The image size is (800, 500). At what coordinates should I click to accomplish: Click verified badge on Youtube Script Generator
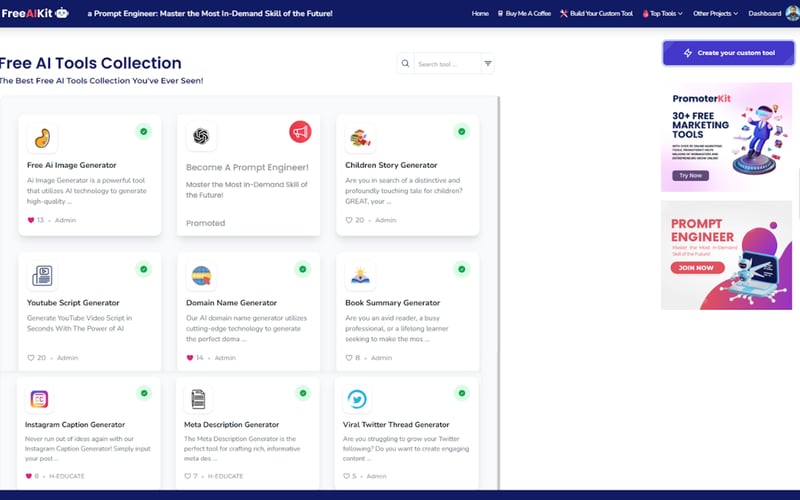coord(144,269)
